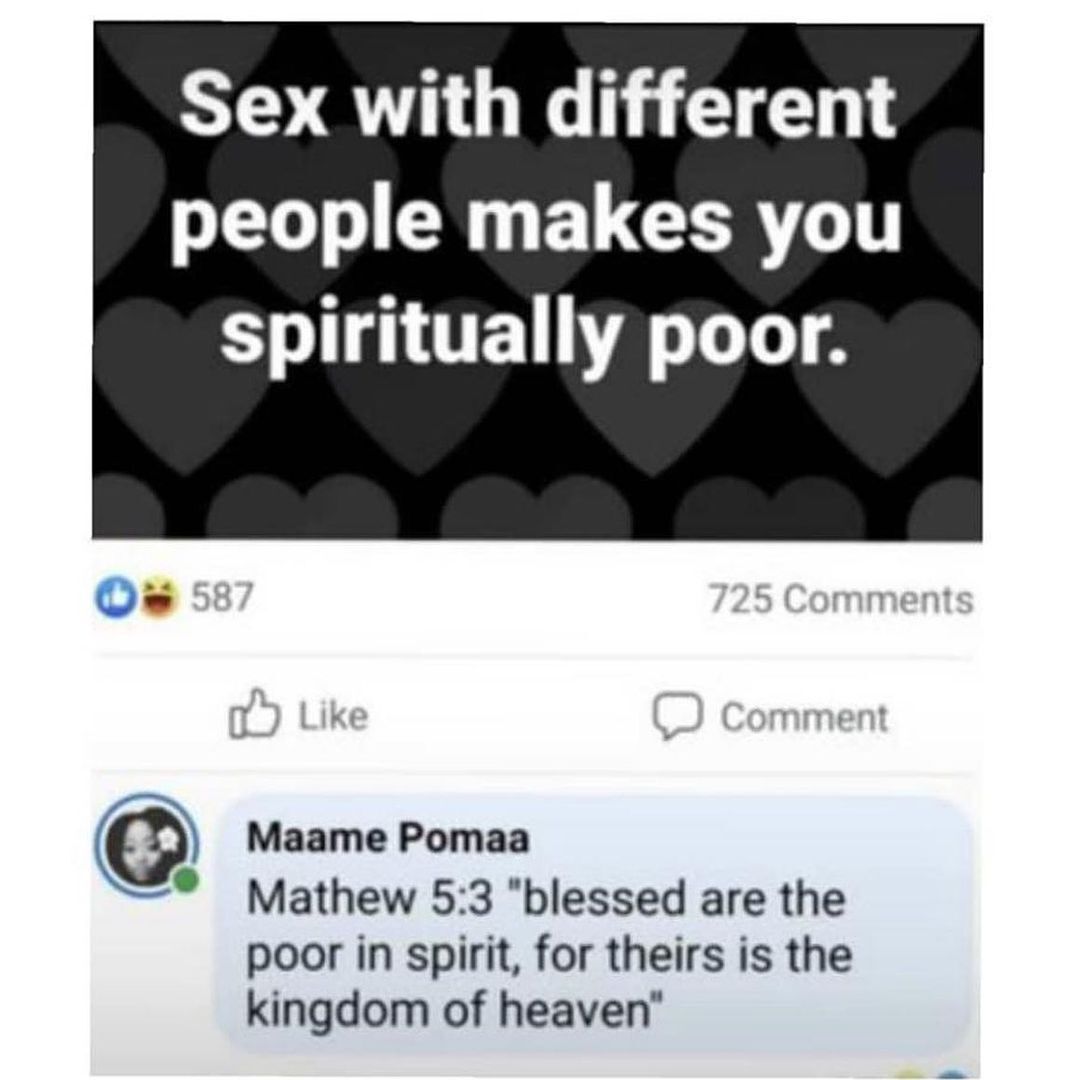Open the 725 Comments link
Screen dimensions: 1080x1080
point(840,600)
